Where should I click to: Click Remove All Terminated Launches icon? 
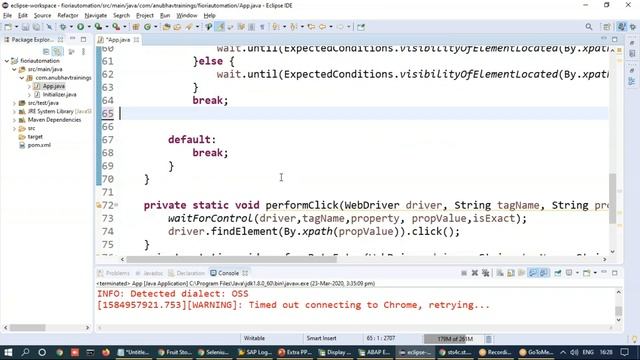tap(485, 273)
